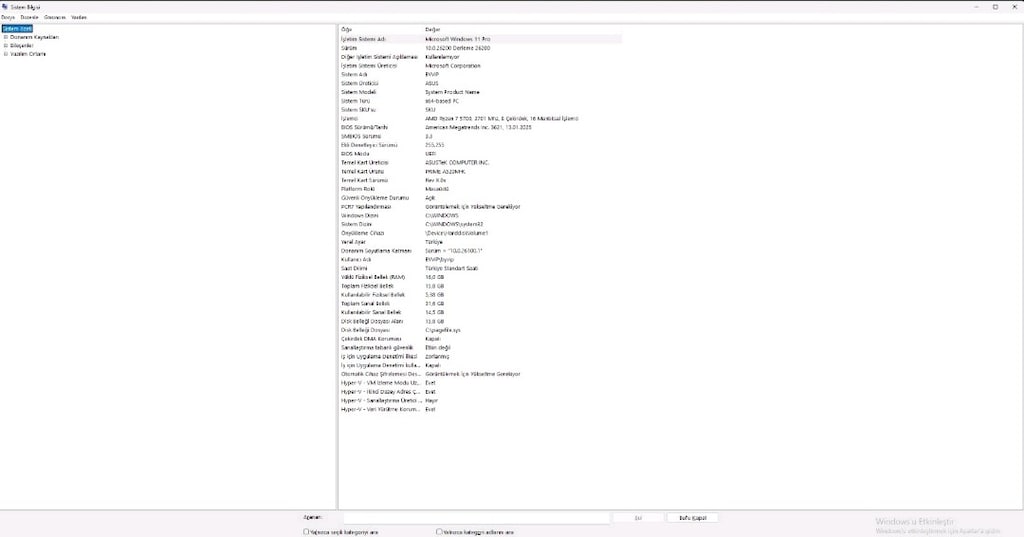Select the Kullanılabilir Sanal Bellek row label
The width and height of the screenshot is (1024, 537).
371,313
